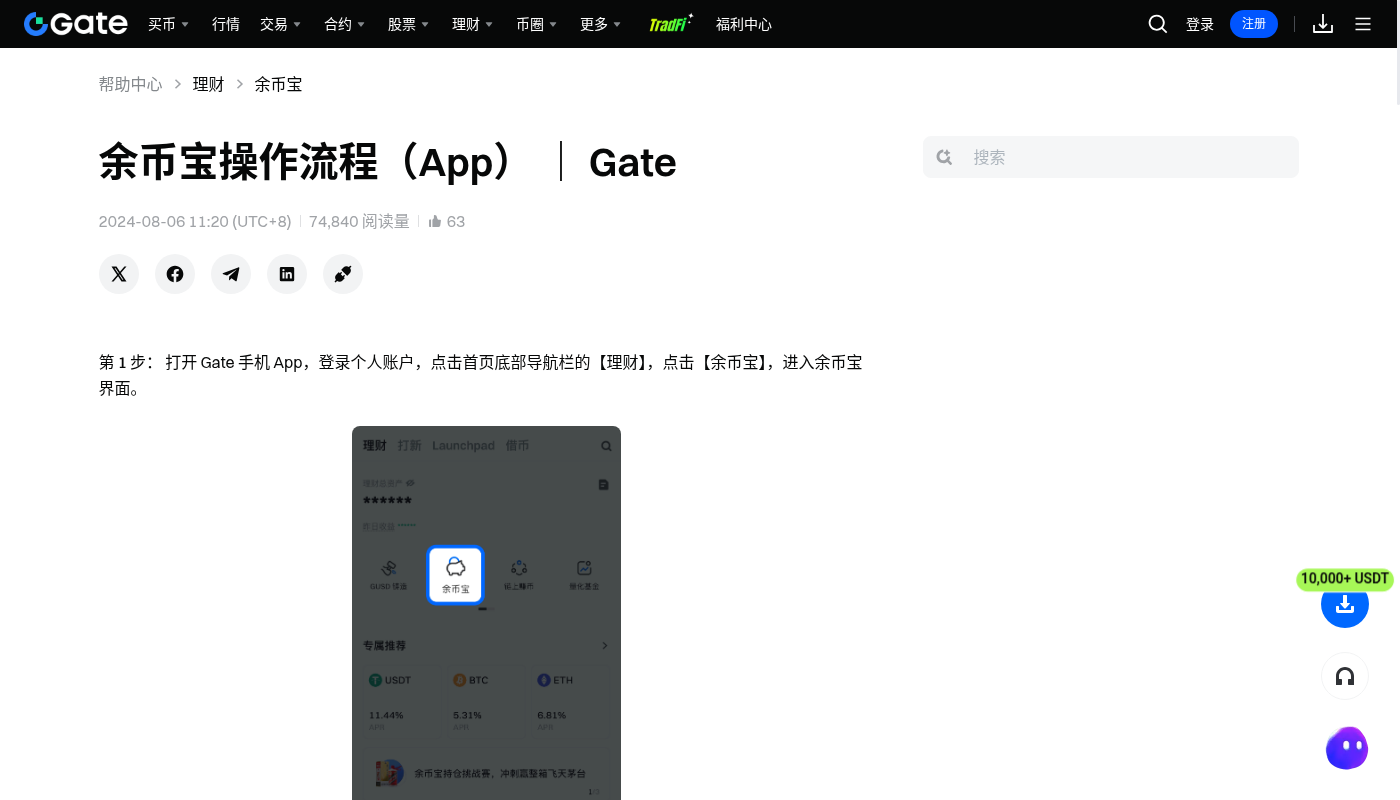Expand the 买币 dropdown menu
Image resolution: width=1400 pixels, height=800 pixels.
(x=168, y=24)
